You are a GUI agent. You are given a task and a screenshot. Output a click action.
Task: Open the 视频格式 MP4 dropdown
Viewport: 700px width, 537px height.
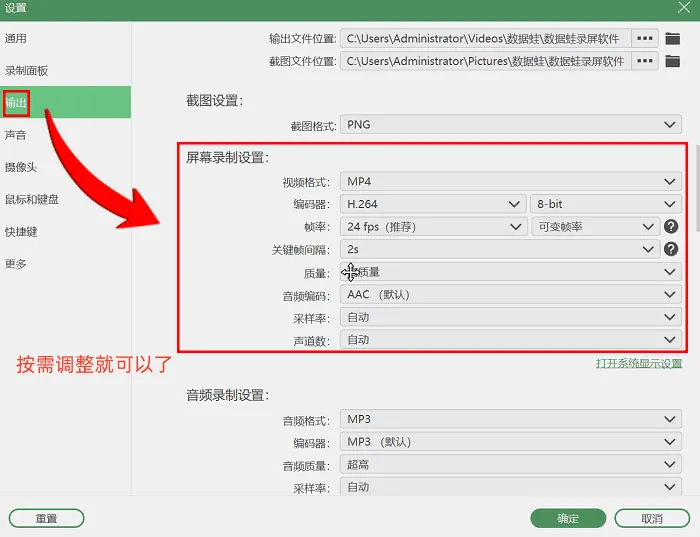tap(511, 182)
